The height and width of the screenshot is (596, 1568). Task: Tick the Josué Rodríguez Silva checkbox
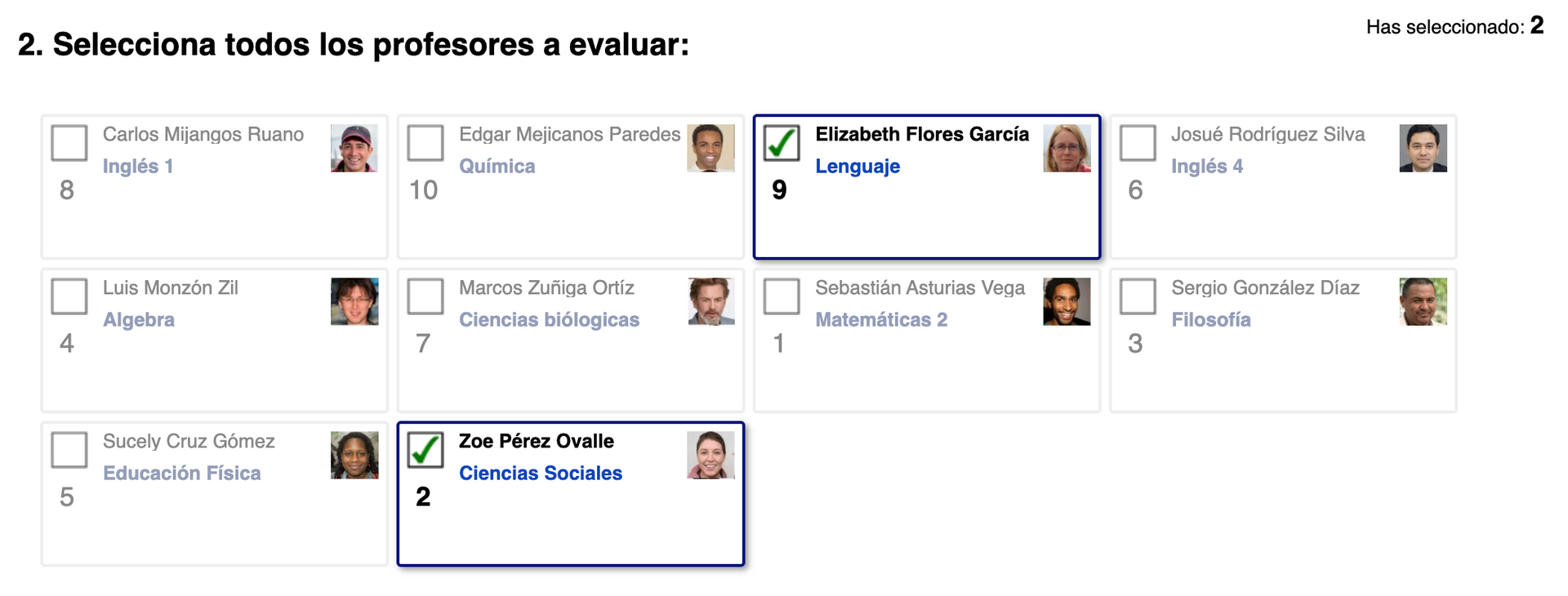1138,143
